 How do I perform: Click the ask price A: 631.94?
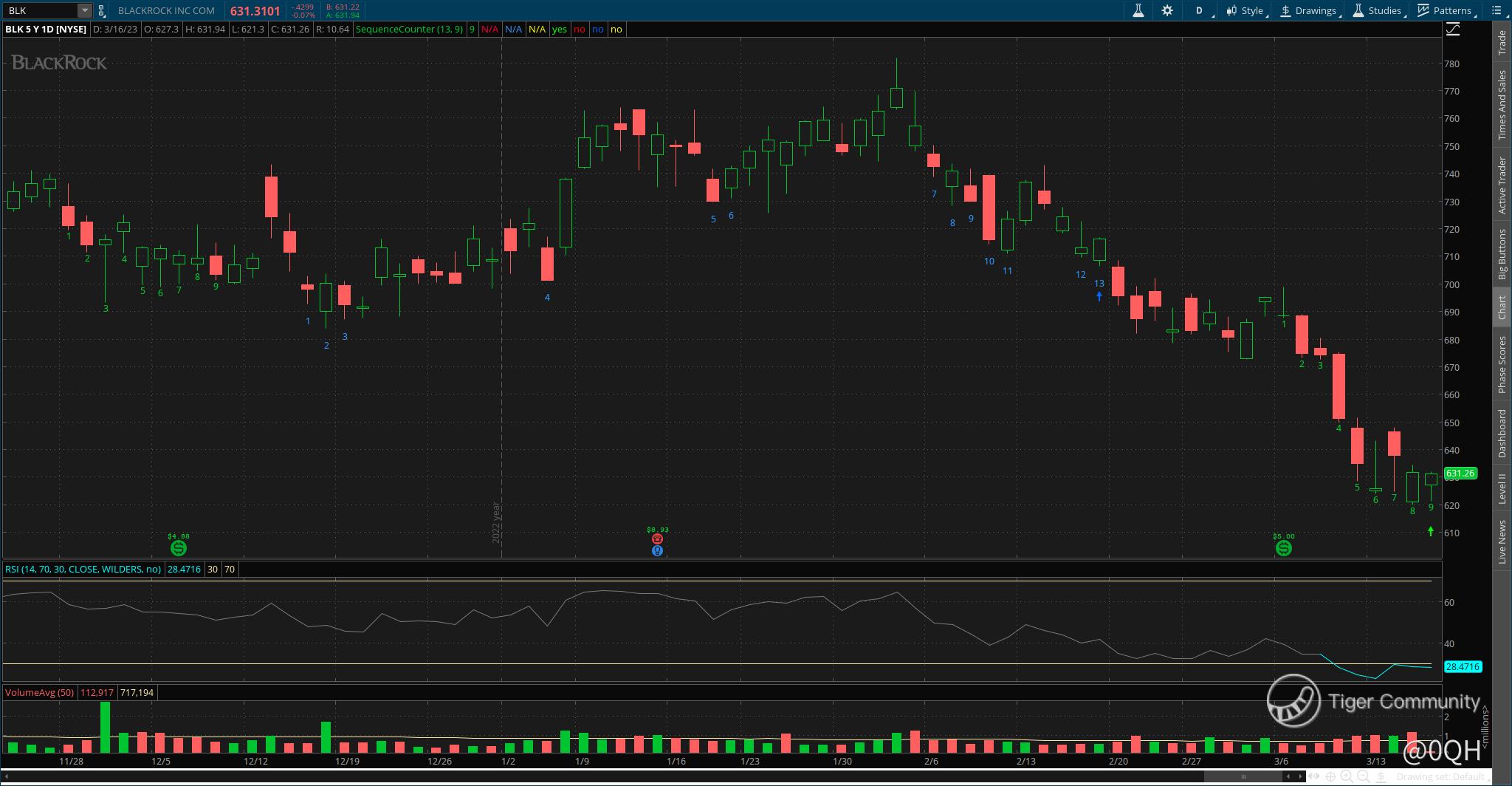343,15
